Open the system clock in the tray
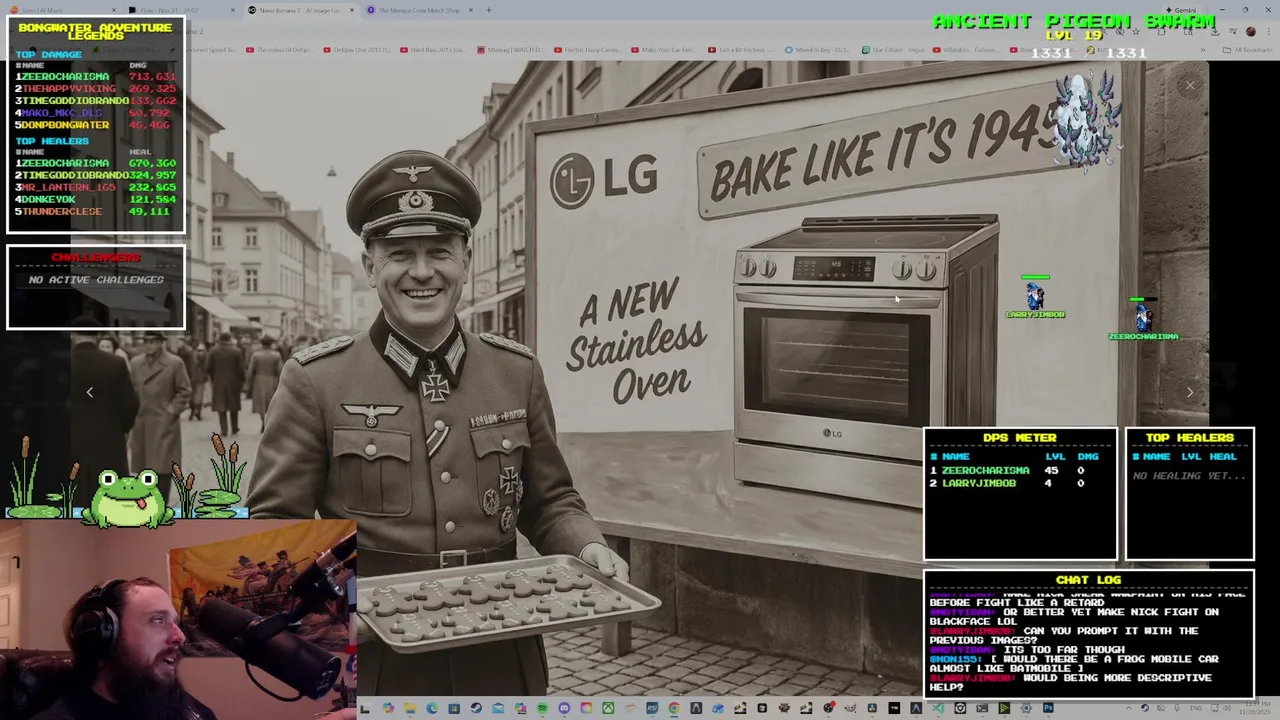 (x=1253, y=708)
